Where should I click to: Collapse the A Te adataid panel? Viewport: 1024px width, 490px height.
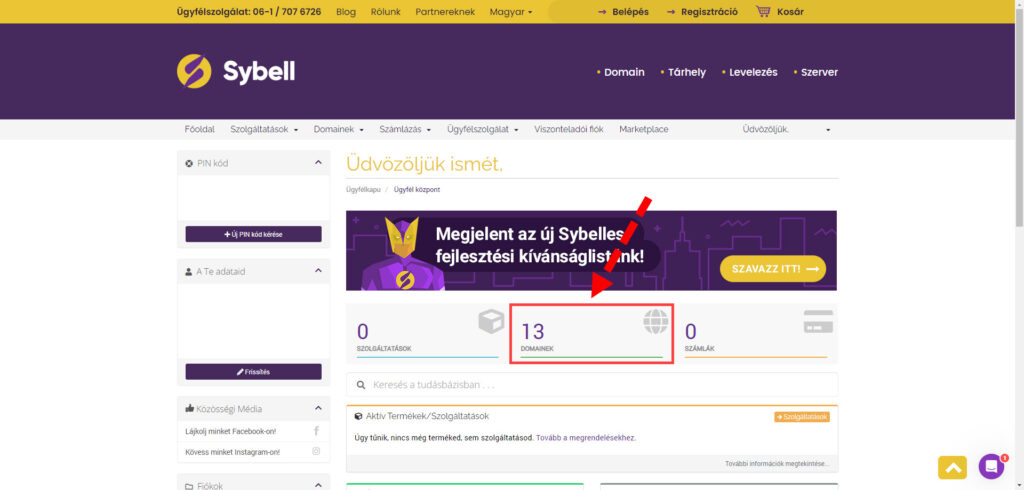pyautogui.click(x=318, y=270)
